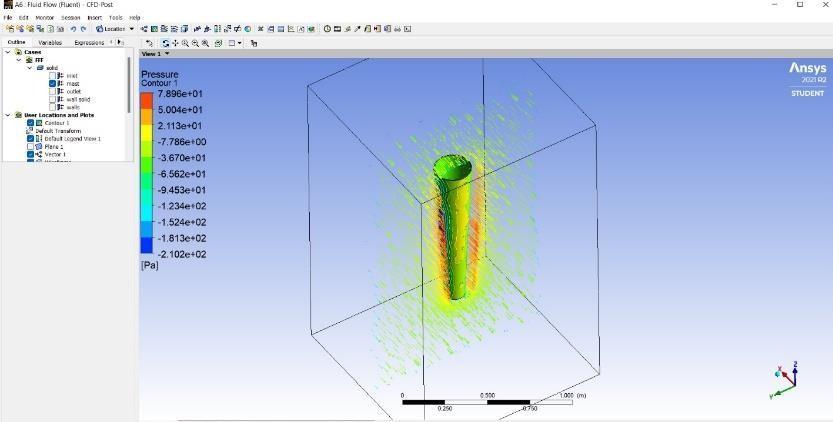Insert a Text object from toolbar
The width and height of the screenshot is (833, 422).
point(197,29)
